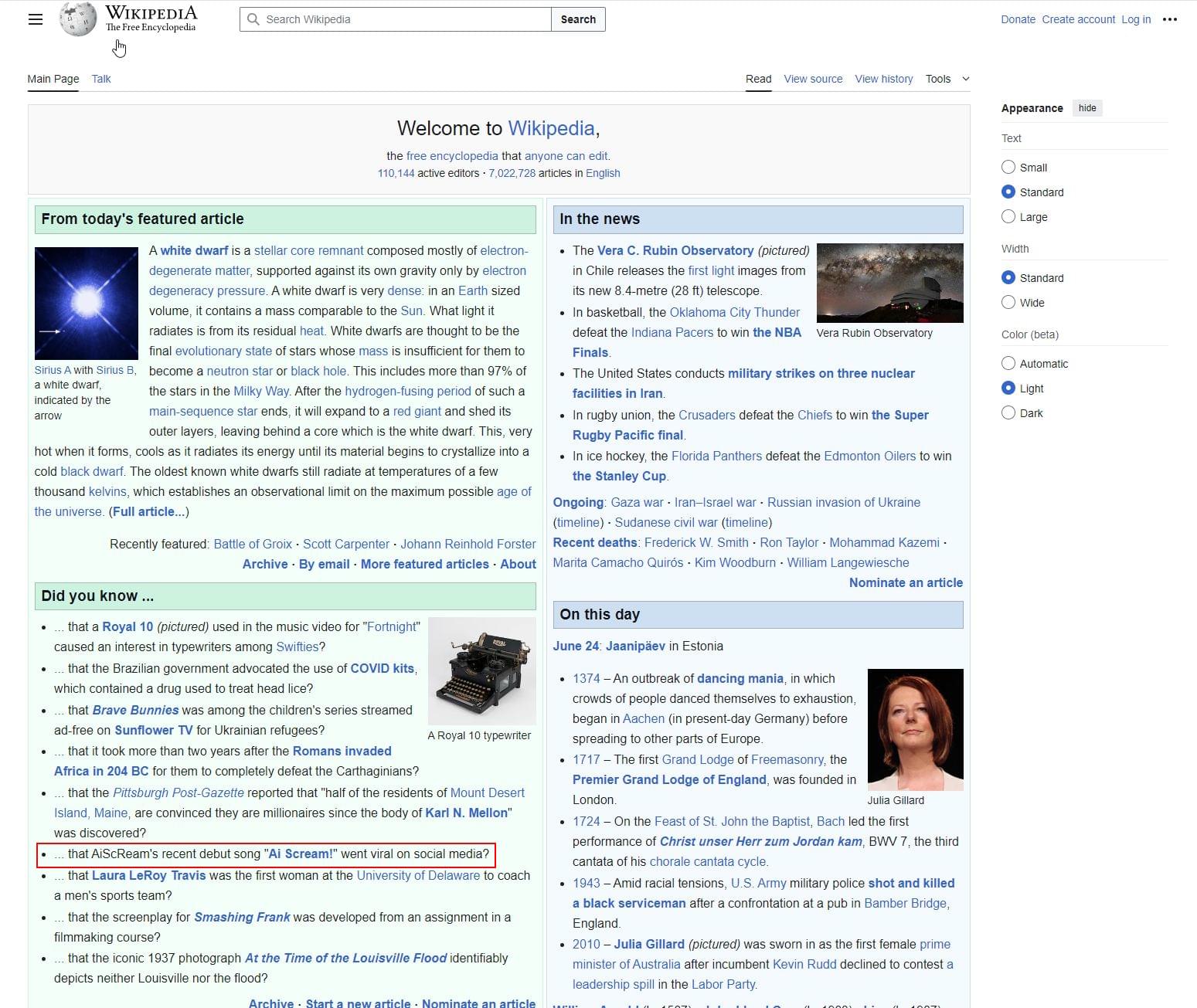This screenshot has height=1008, width=1197.
Task: Click the 'Vera C. Rubin Observatory' link
Action: pos(675,250)
